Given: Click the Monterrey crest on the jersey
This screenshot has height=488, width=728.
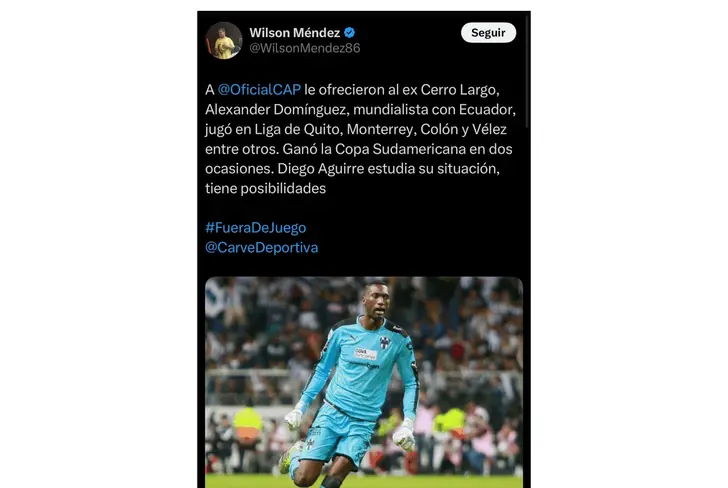Looking at the screenshot, I should pyautogui.click(x=384, y=343).
